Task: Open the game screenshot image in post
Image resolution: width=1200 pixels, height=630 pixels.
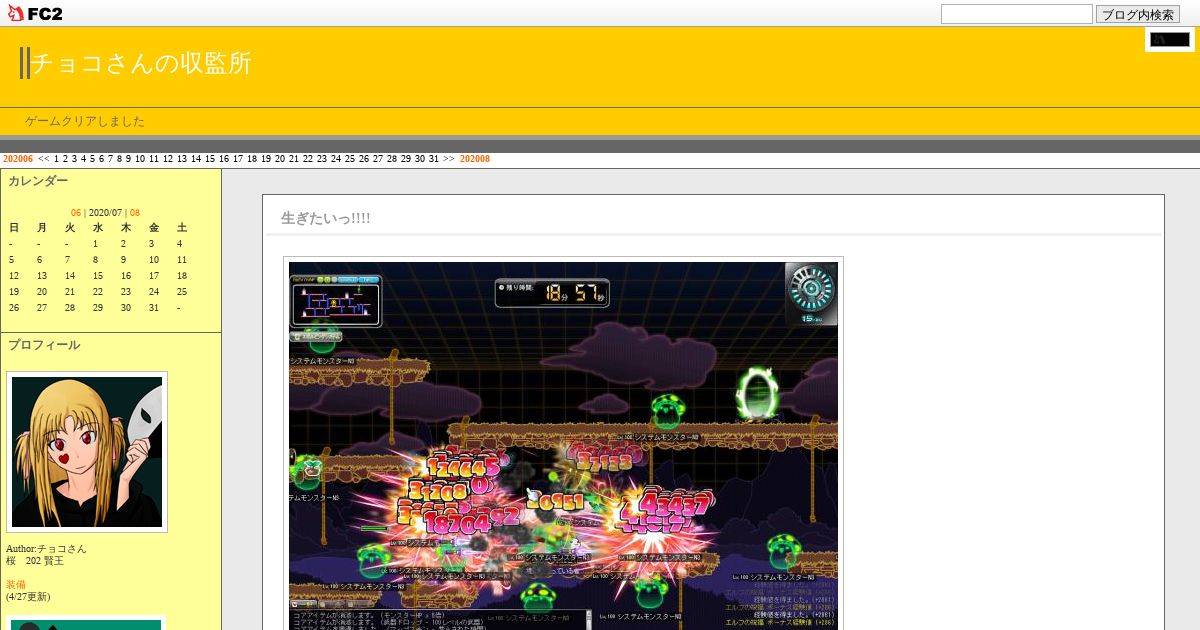Action: (x=564, y=446)
